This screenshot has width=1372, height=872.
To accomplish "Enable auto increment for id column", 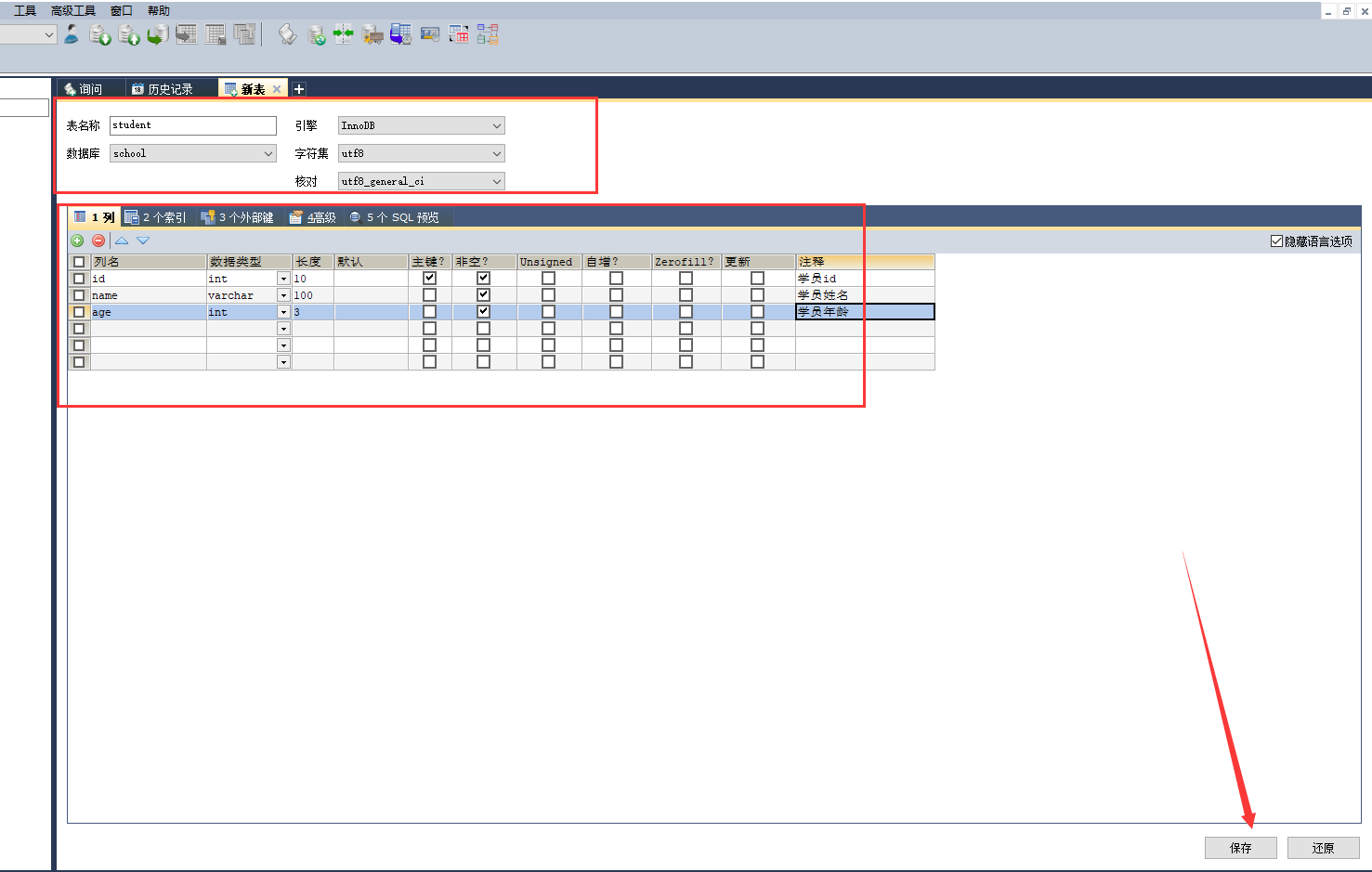I will (616, 278).
